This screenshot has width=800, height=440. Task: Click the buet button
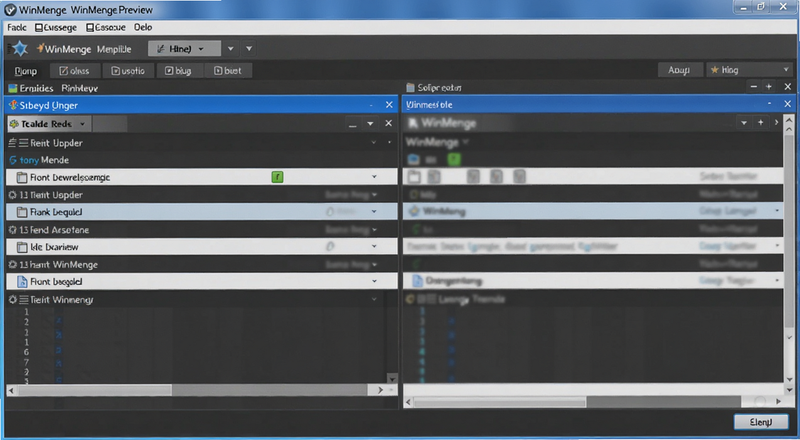point(228,70)
